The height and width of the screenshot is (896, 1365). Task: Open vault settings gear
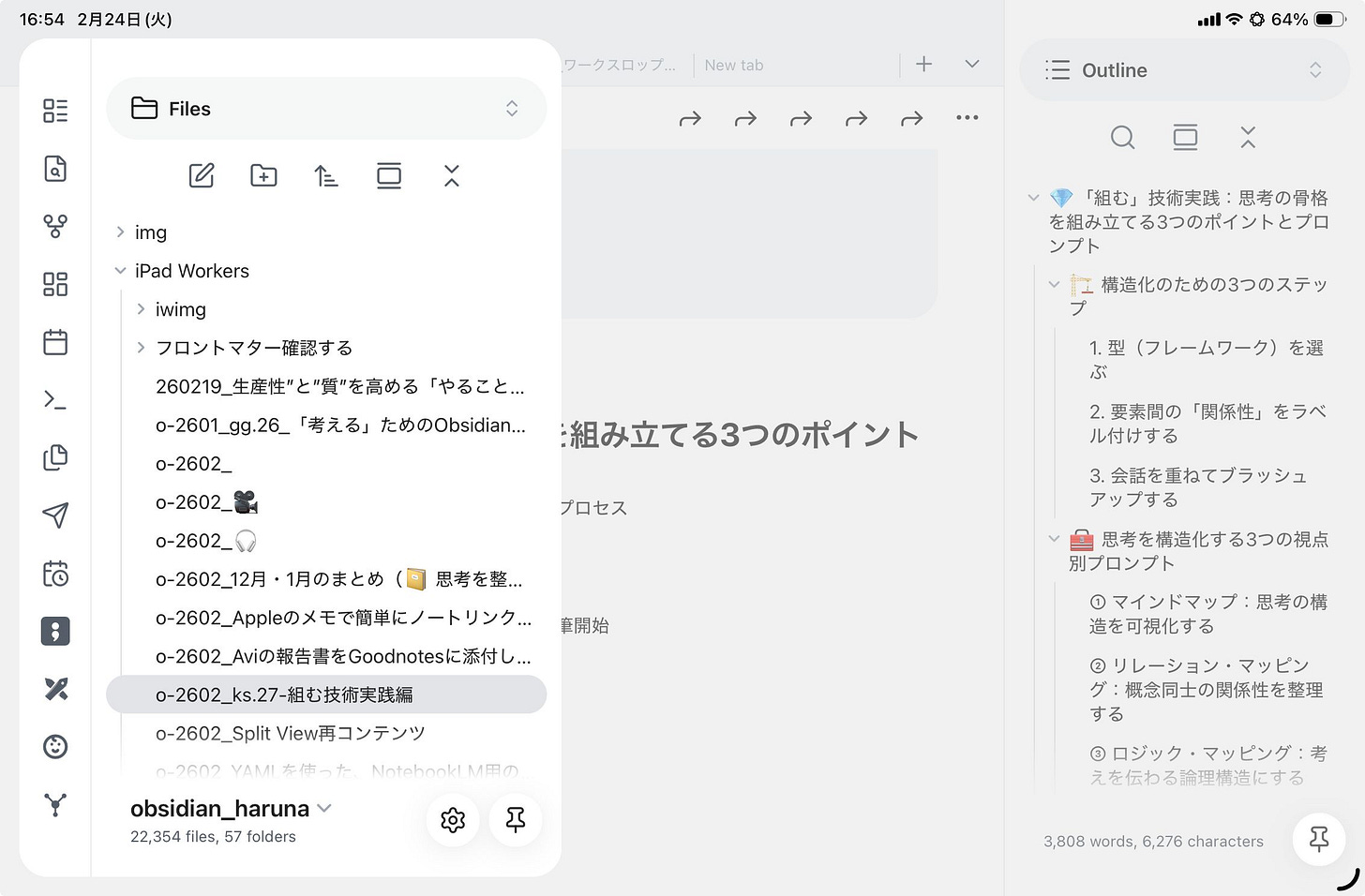coord(453,820)
